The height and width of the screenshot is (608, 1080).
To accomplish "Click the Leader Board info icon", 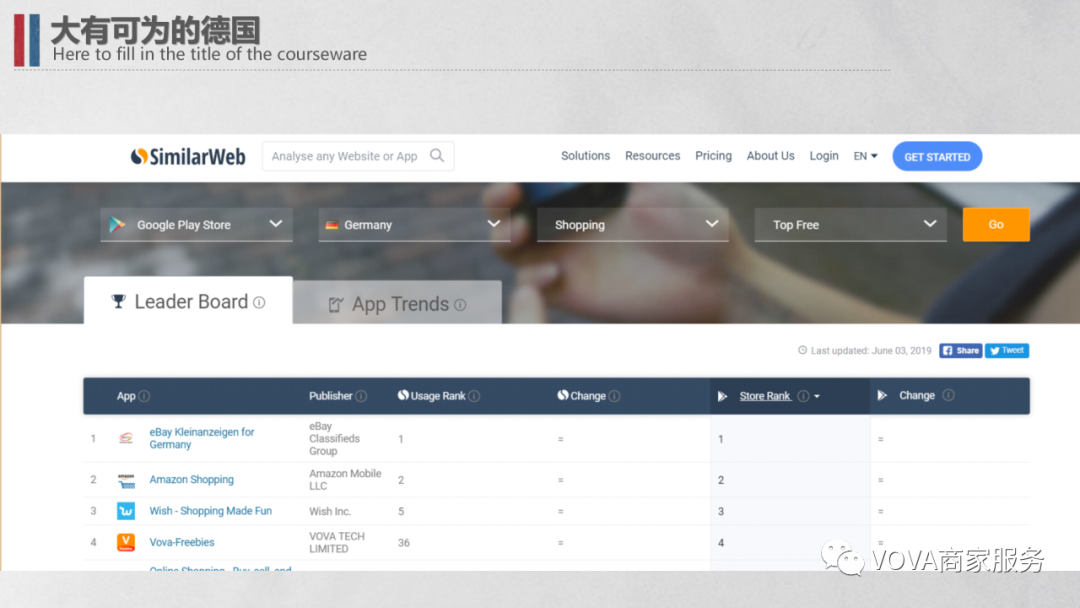I will [259, 302].
